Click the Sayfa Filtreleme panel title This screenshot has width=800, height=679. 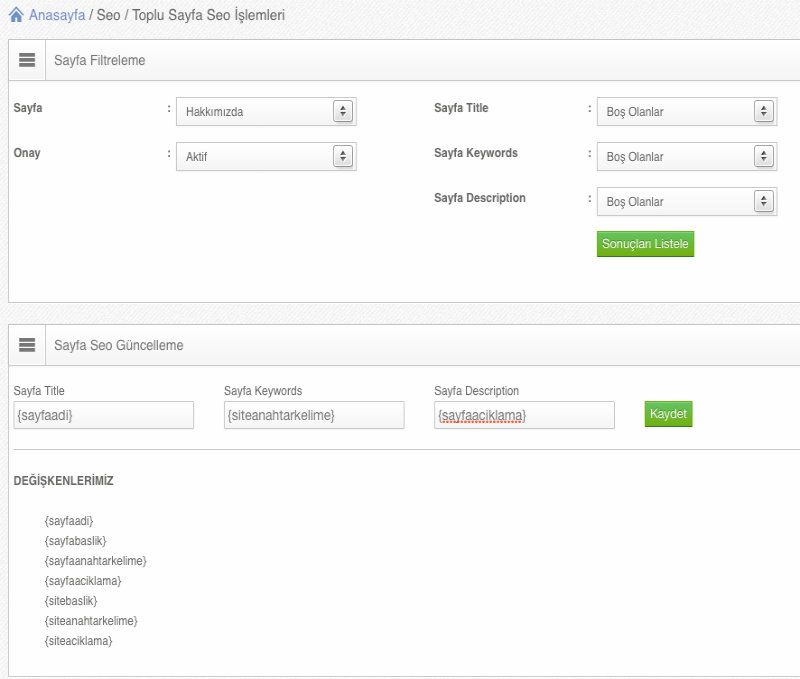pos(100,61)
